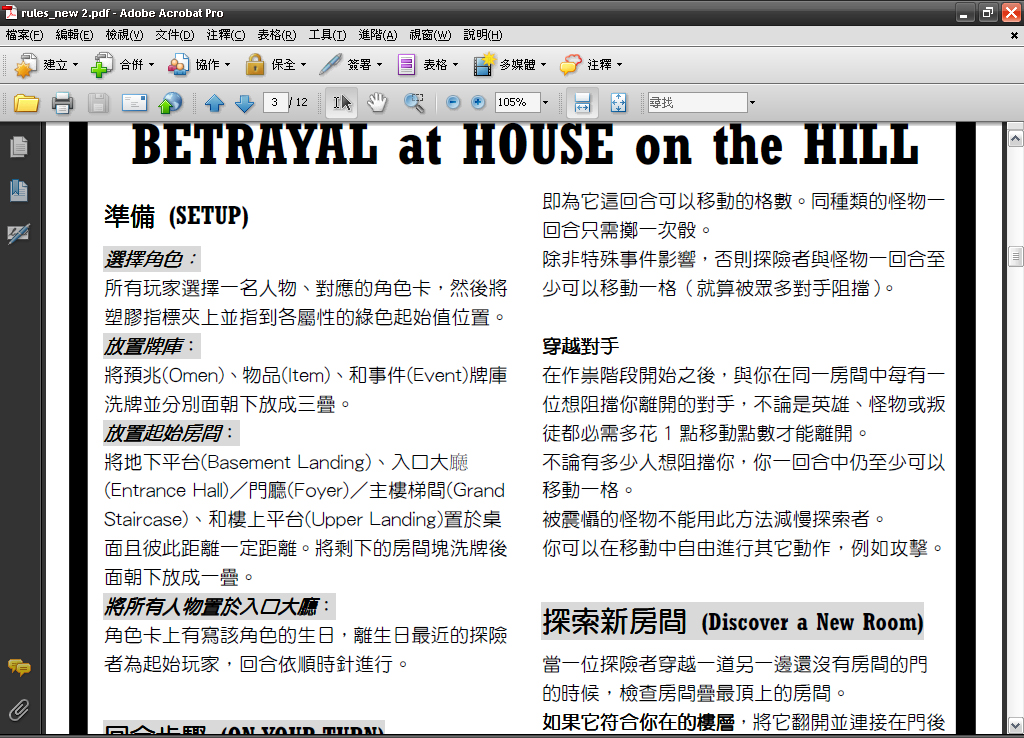This screenshot has height=738, width=1024.
Task: Click the zoom percentage field showing 105%
Action: [x=517, y=102]
